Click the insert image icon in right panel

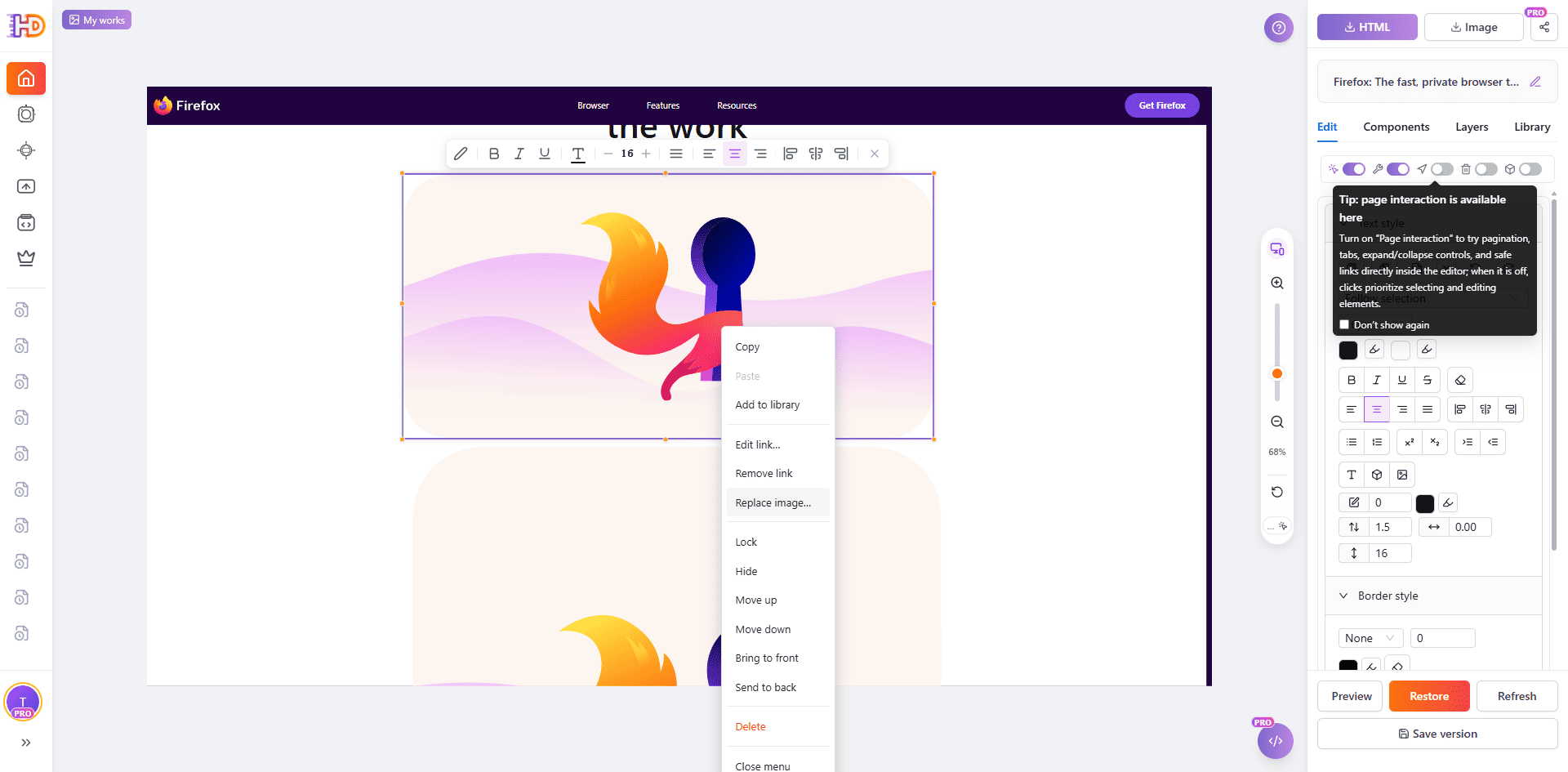[x=1402, y=475]
